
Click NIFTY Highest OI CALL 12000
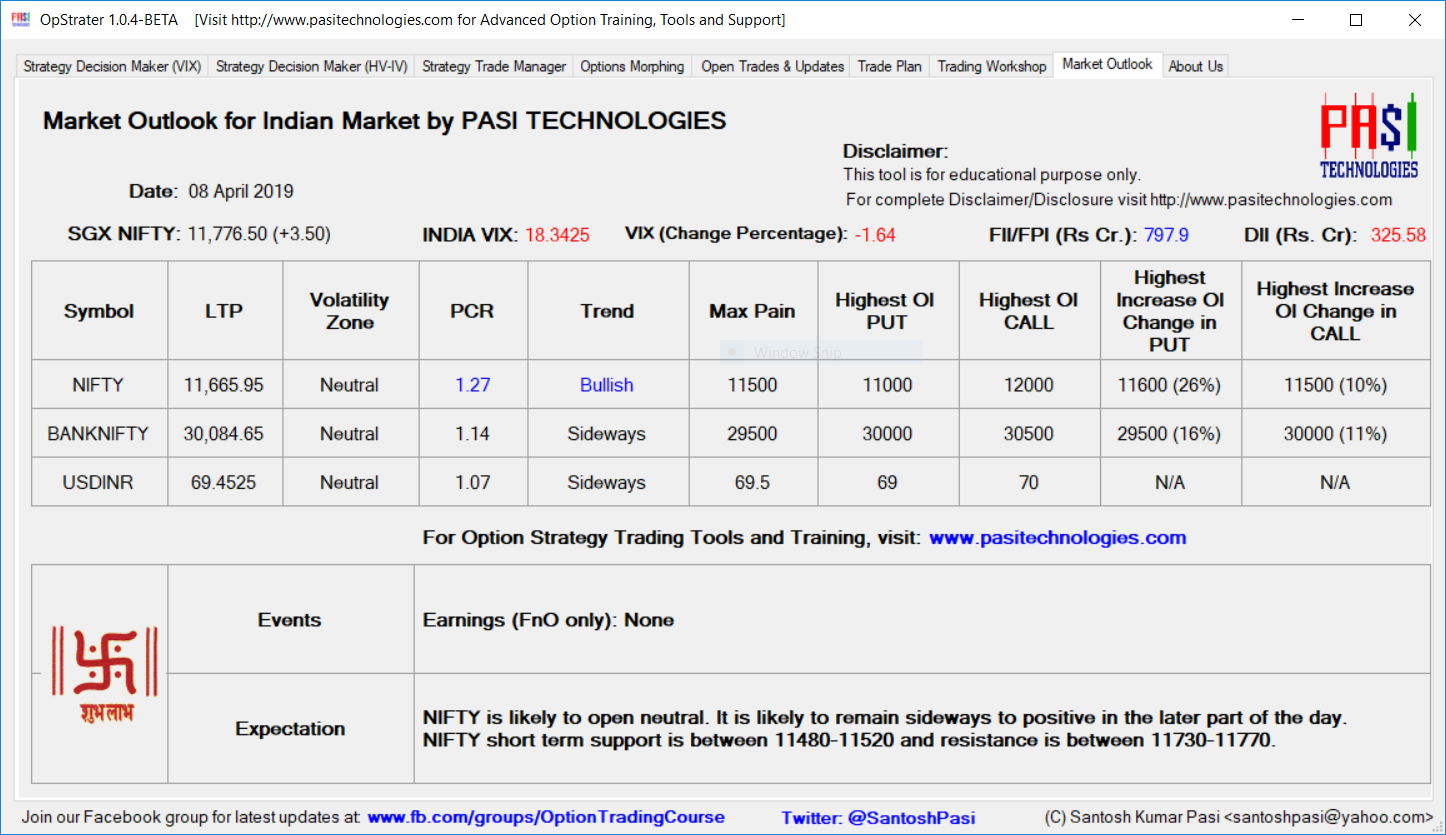click(1029, 385)
